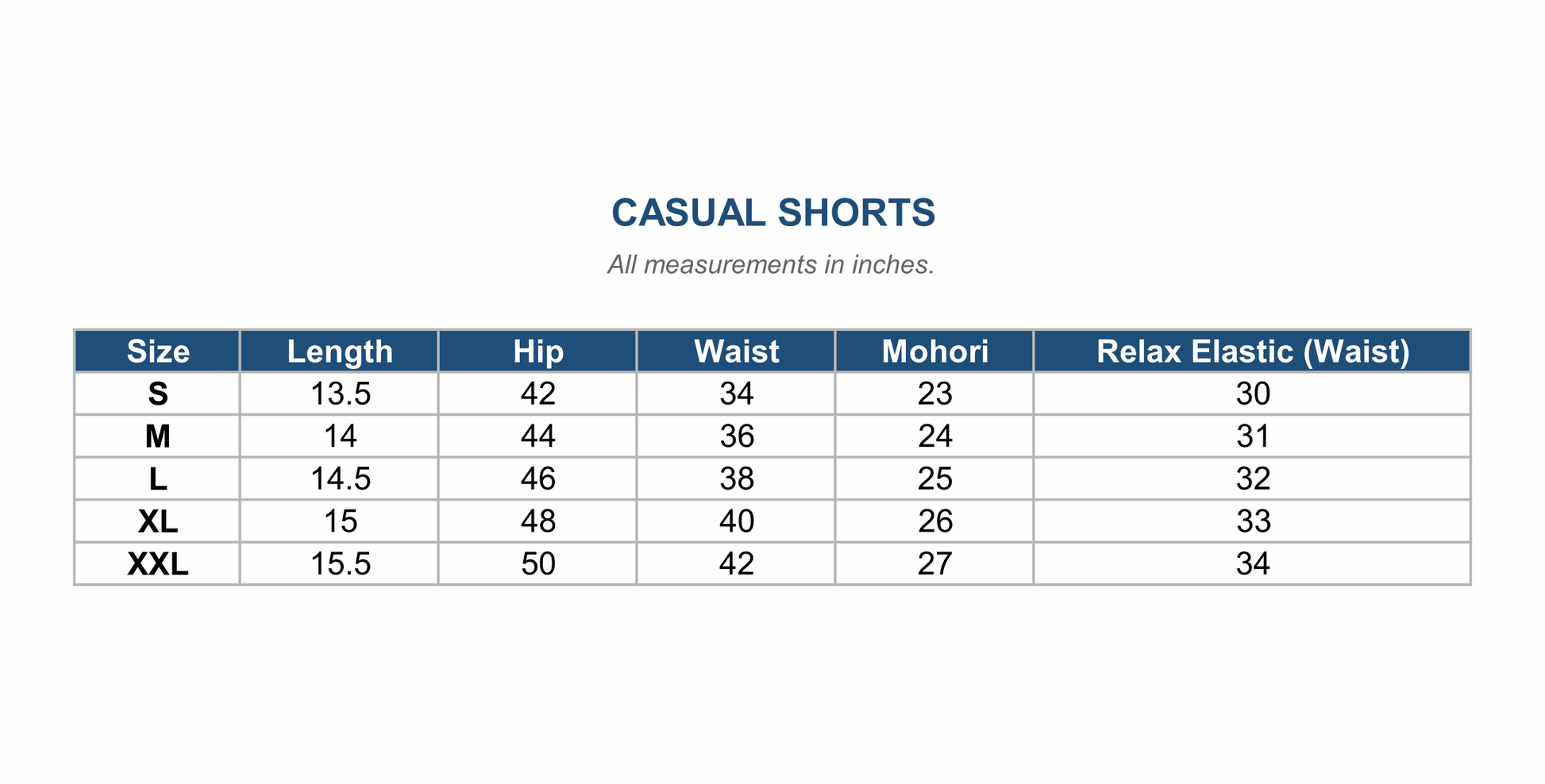Click the XL size row label

click(x=158, y=521)
